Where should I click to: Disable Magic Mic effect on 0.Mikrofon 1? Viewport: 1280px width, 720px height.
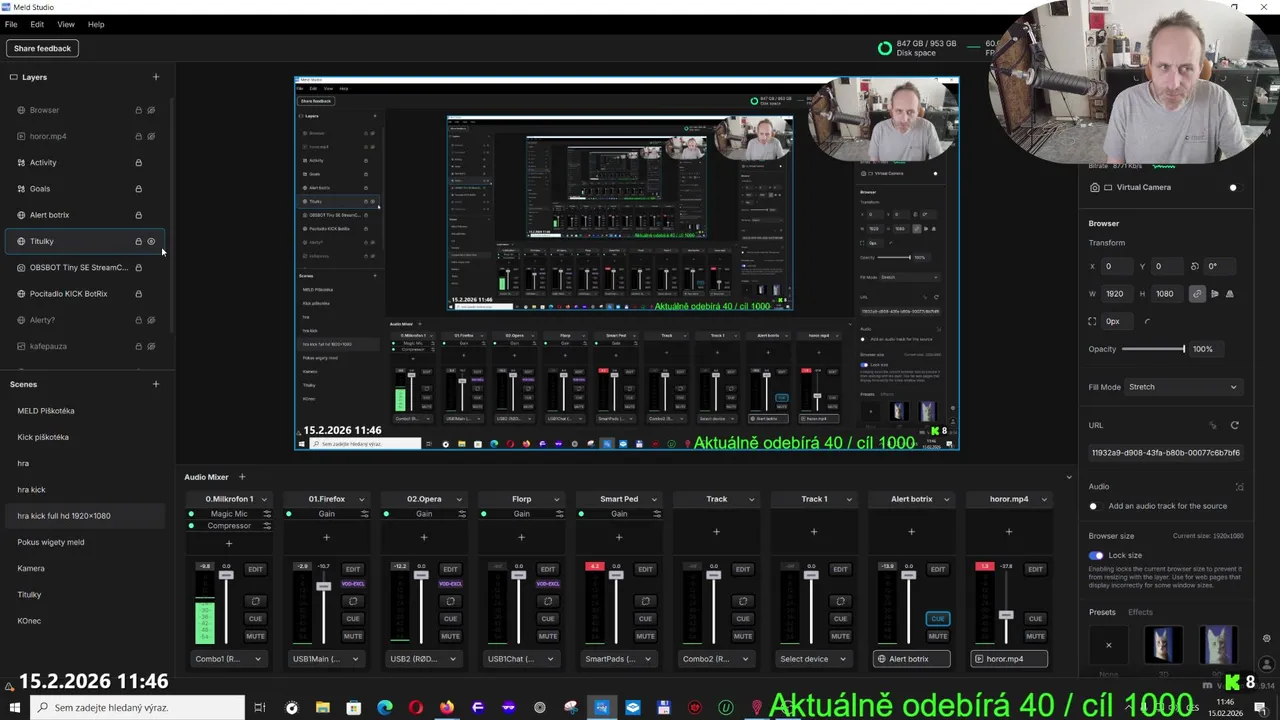point(191,514)
